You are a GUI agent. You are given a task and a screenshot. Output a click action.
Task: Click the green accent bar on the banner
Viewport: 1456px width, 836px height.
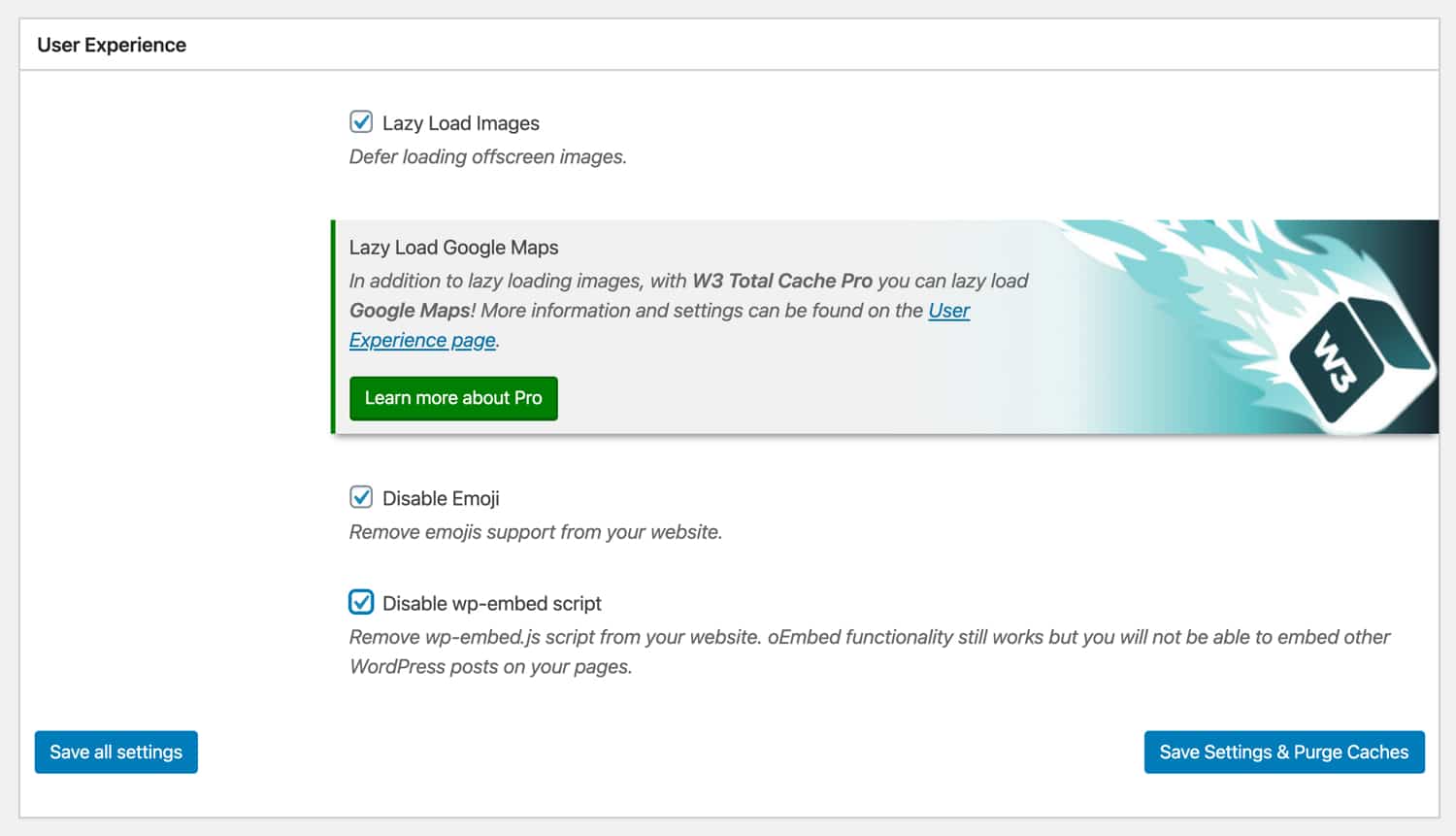pos(335,325)
